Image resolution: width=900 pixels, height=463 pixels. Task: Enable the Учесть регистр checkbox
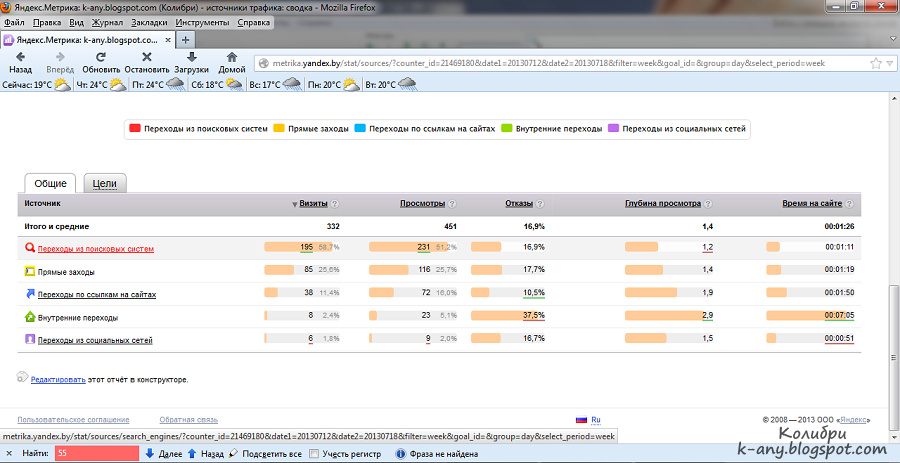pyautogui.click(x=314, y=454)
